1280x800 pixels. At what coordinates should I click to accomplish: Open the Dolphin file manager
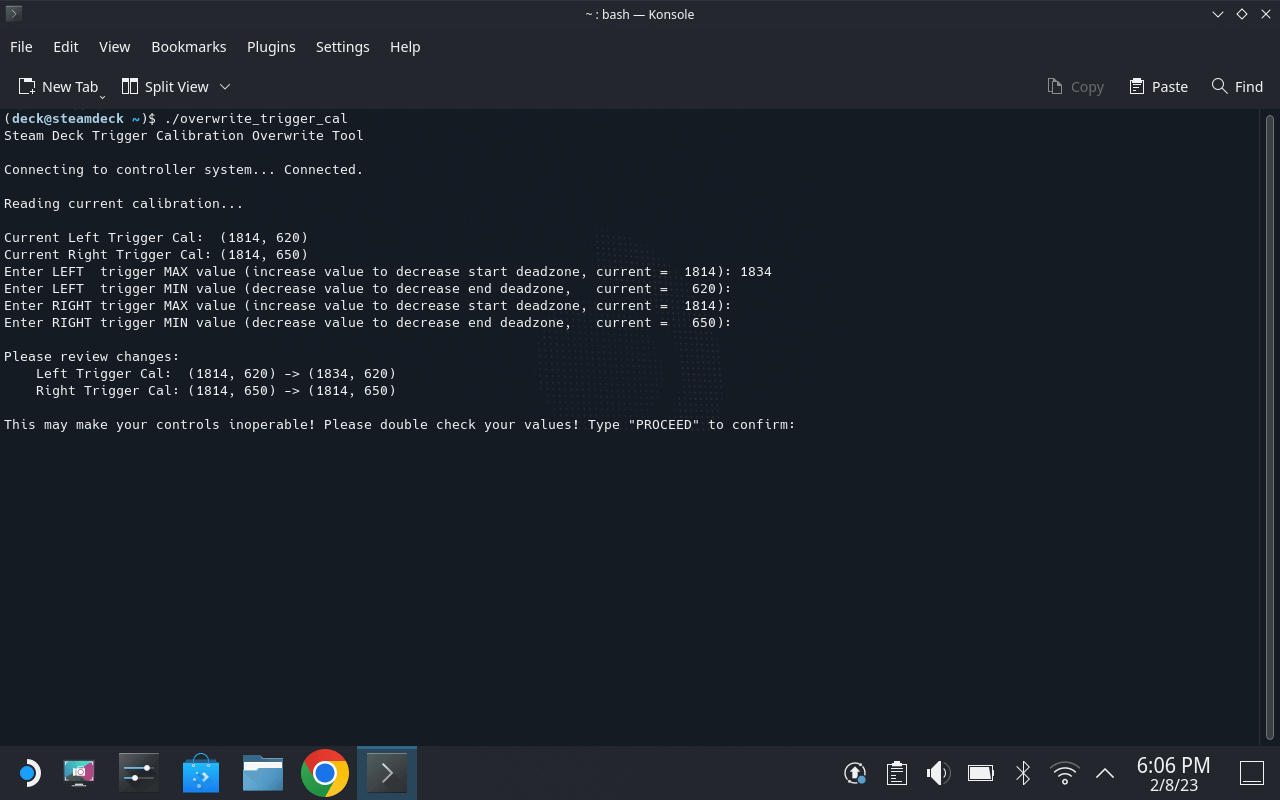pos(263,773)
